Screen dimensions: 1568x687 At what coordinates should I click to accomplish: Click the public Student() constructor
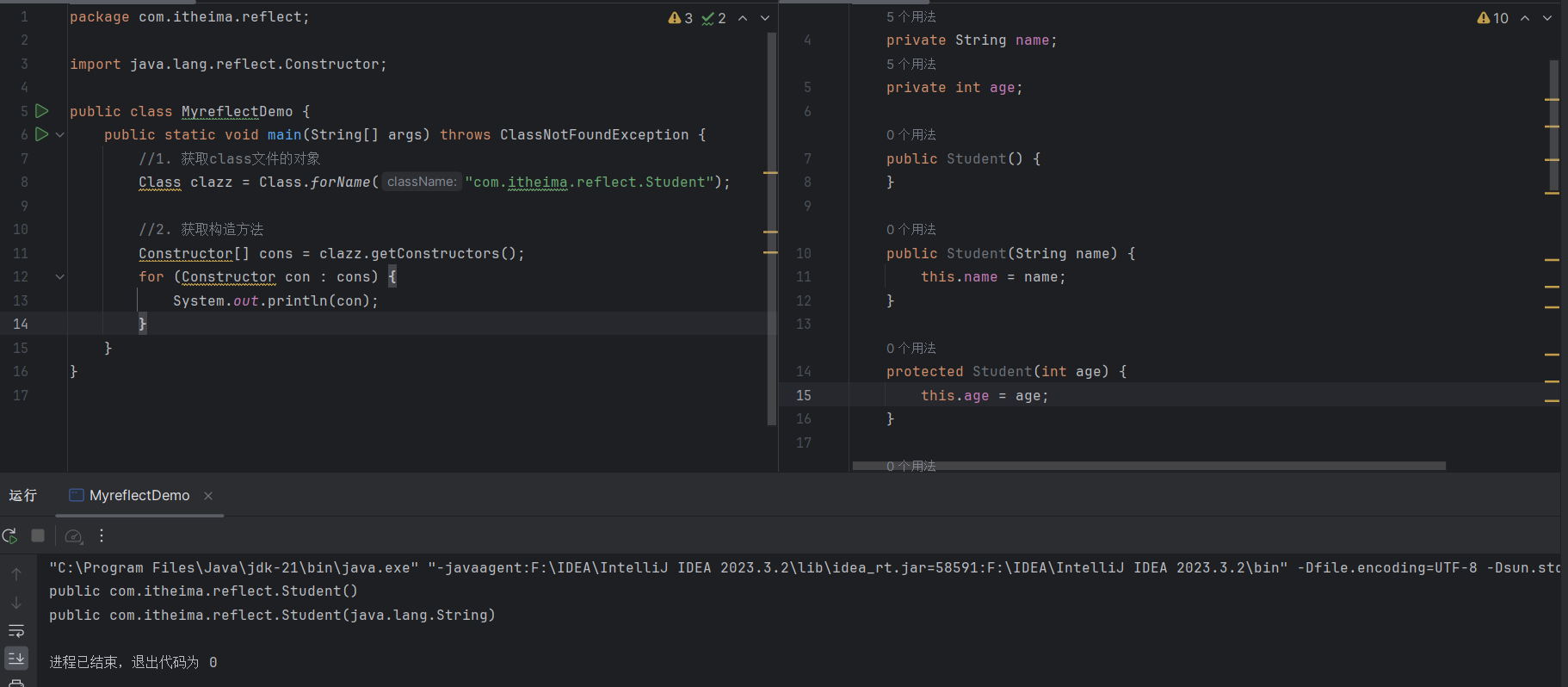(x=963, y=158)
